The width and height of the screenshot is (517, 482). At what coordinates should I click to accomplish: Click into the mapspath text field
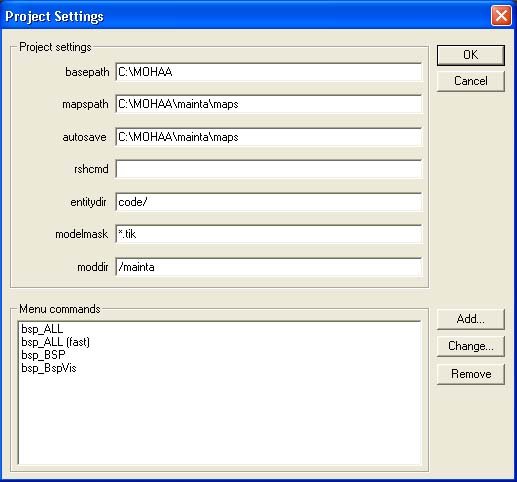tap(269, 104)
